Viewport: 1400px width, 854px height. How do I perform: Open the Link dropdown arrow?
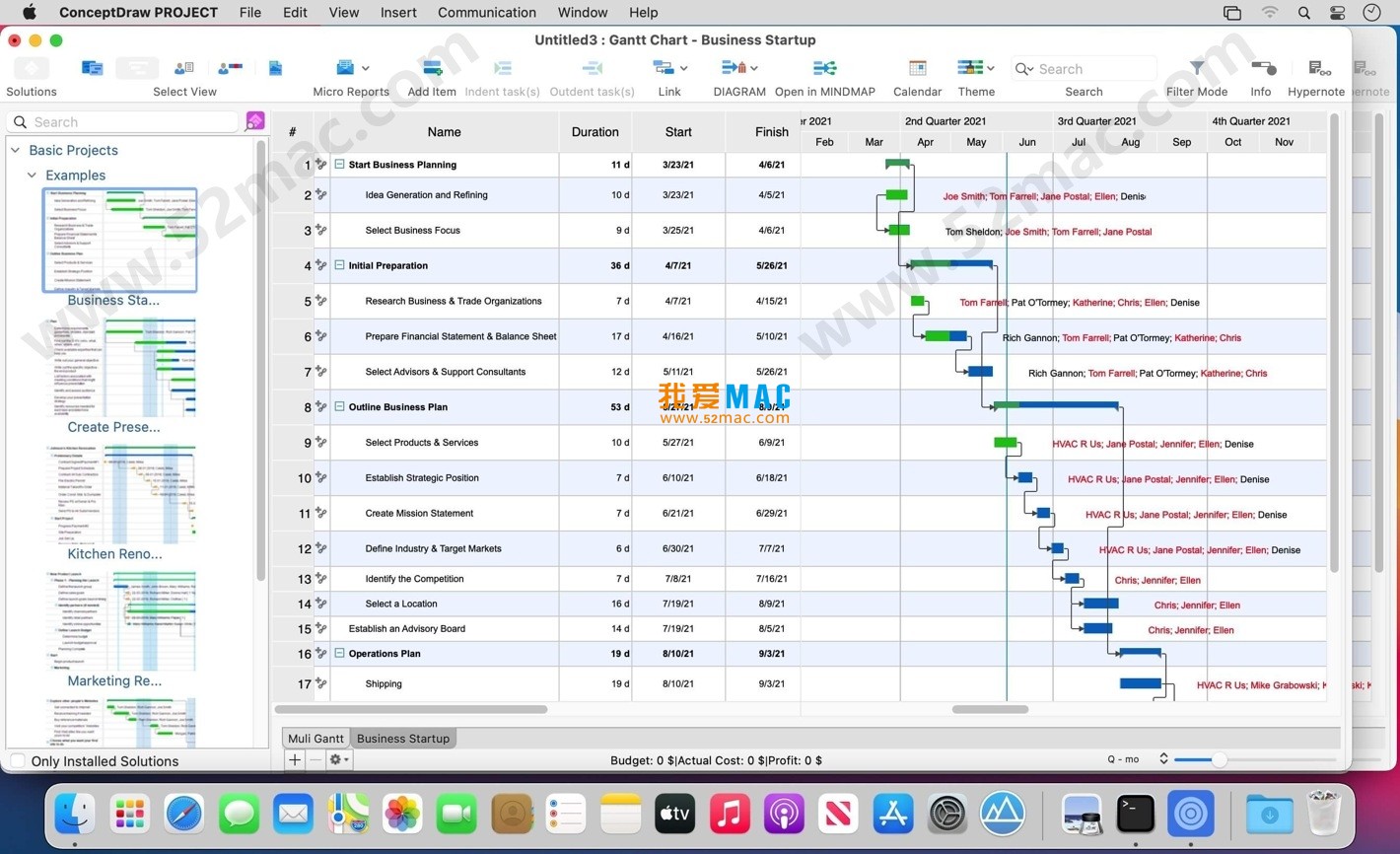click(x=683, y=68)
